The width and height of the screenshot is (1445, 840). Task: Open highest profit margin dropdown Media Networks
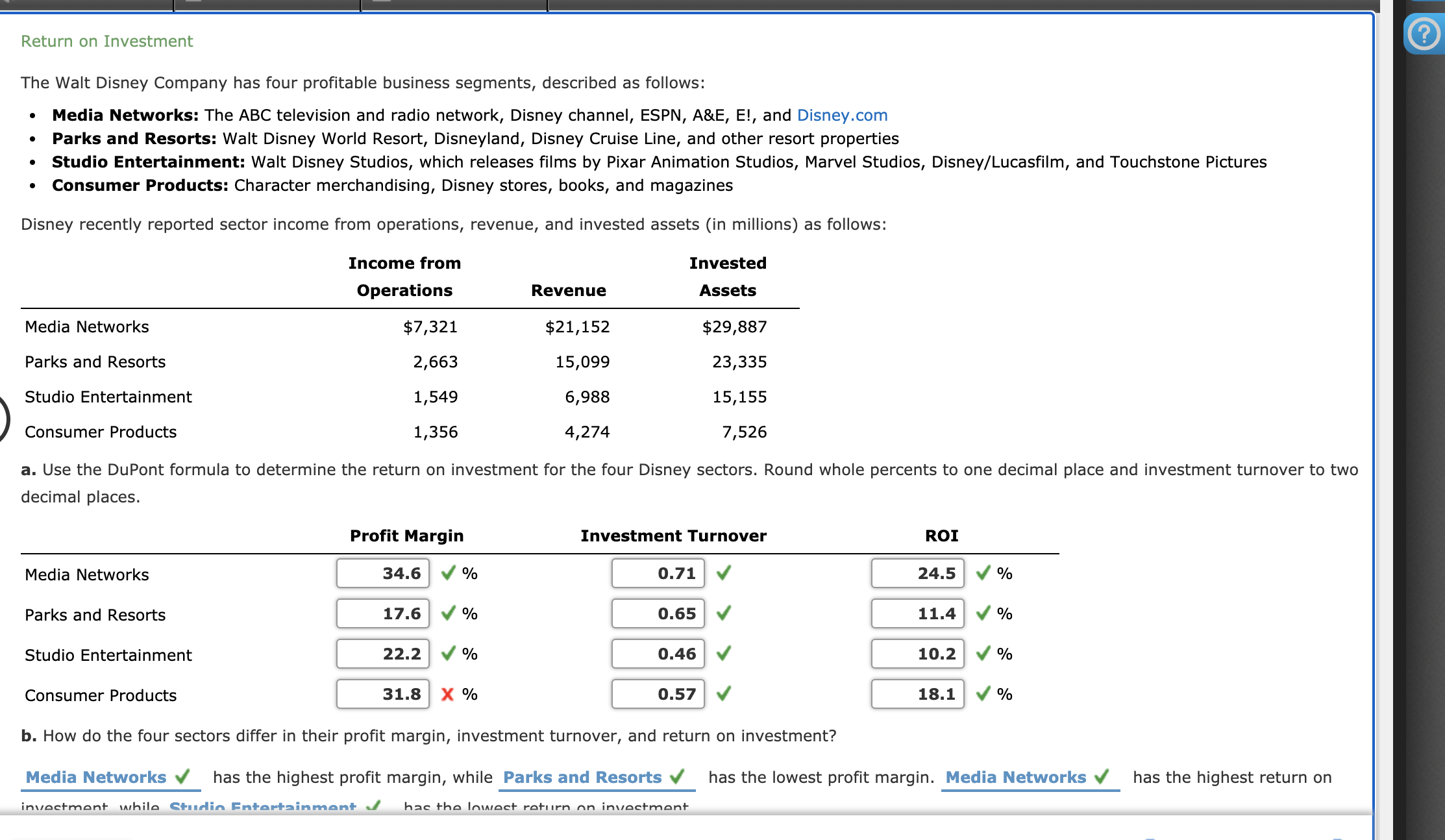pyautogui.click(x=96, y=777)
